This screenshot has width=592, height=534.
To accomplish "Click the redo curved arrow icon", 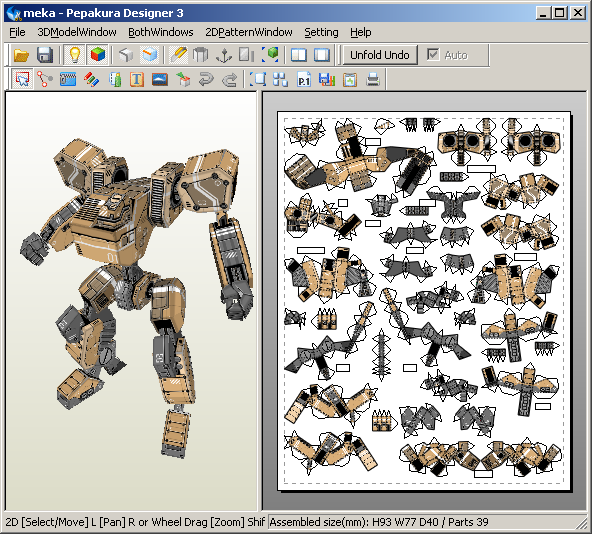I will 229,79.
